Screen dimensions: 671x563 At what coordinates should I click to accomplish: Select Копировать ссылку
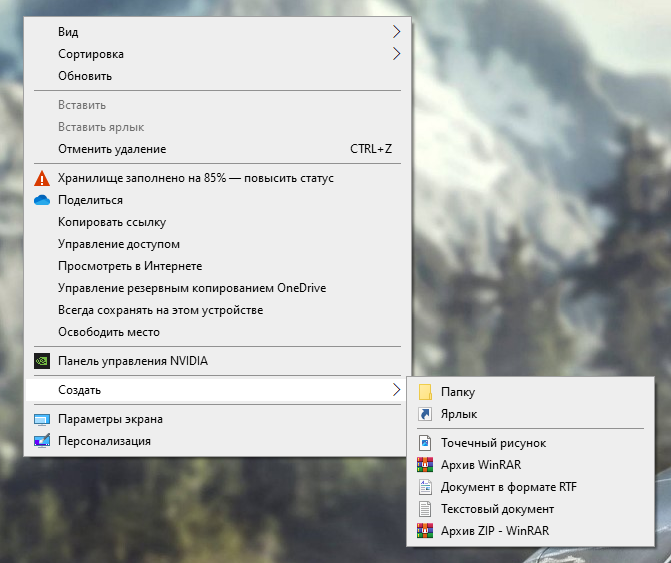click(x=217, y=222)
